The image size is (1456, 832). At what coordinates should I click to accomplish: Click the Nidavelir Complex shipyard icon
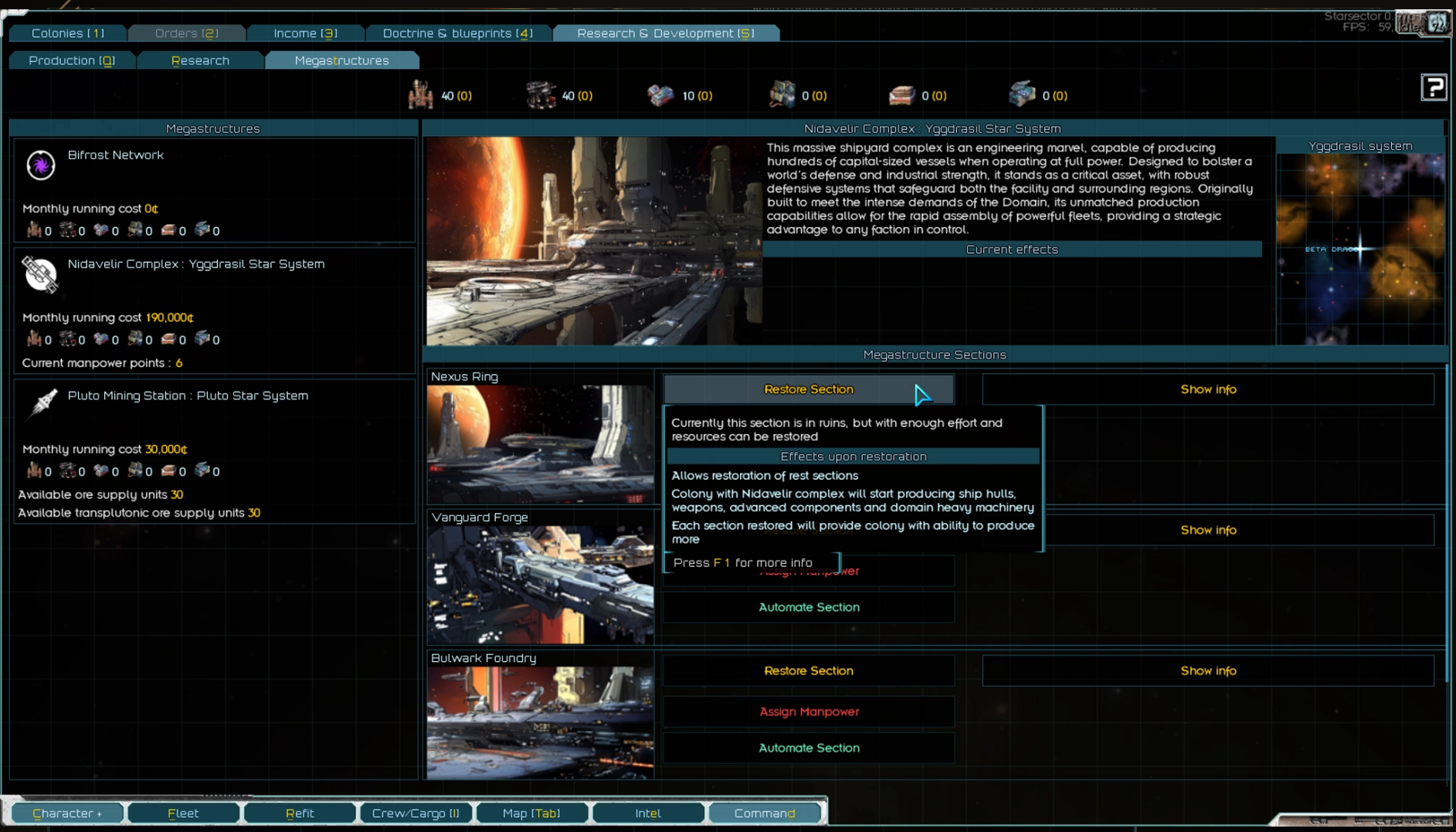click(40, 273)
